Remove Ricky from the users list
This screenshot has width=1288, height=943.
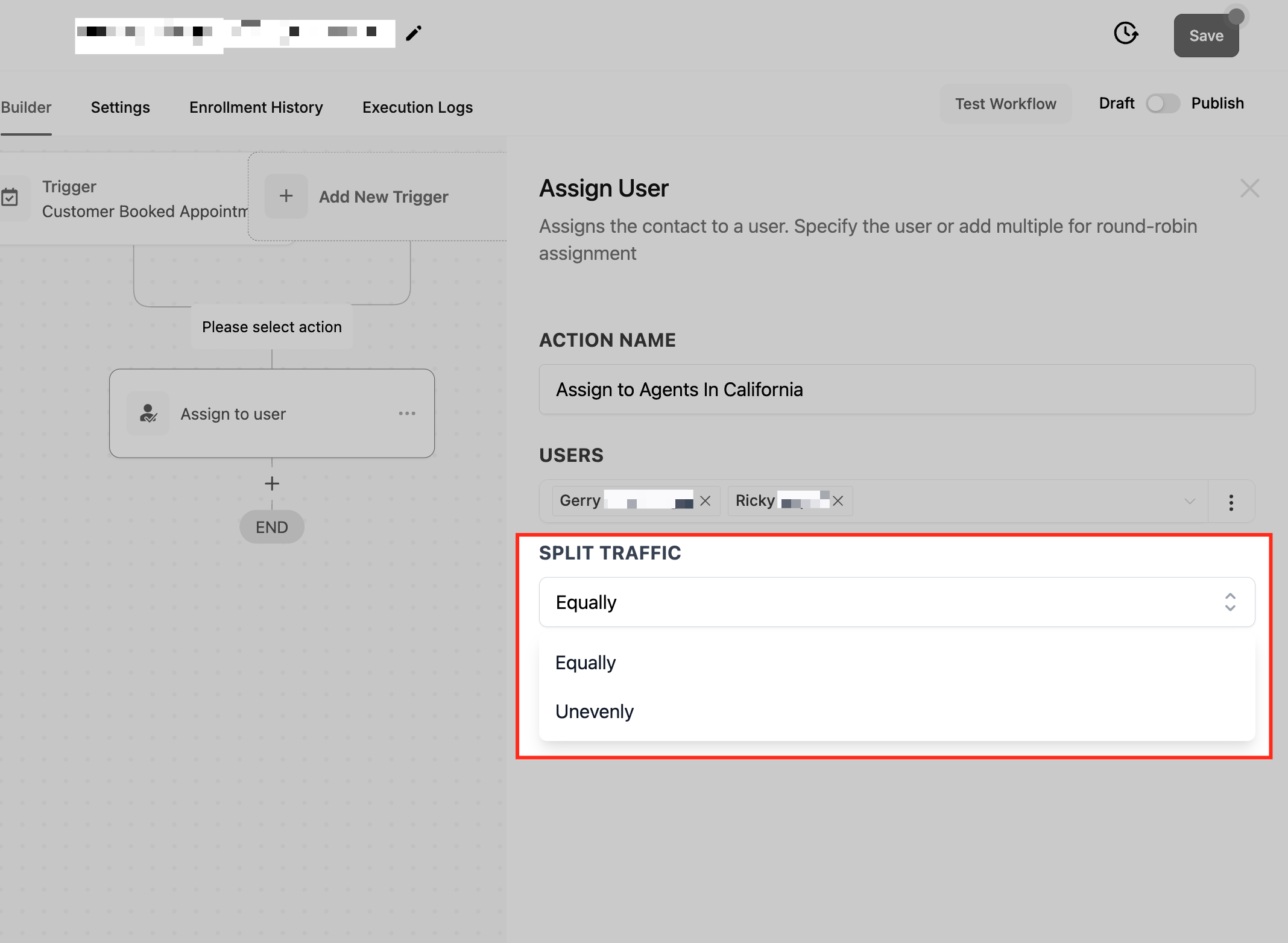(838, 501)
